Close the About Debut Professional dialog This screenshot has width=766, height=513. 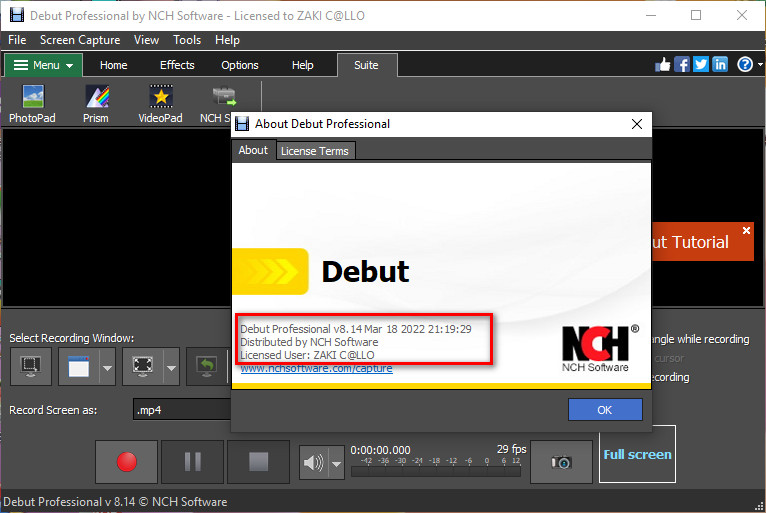point(637,124)
